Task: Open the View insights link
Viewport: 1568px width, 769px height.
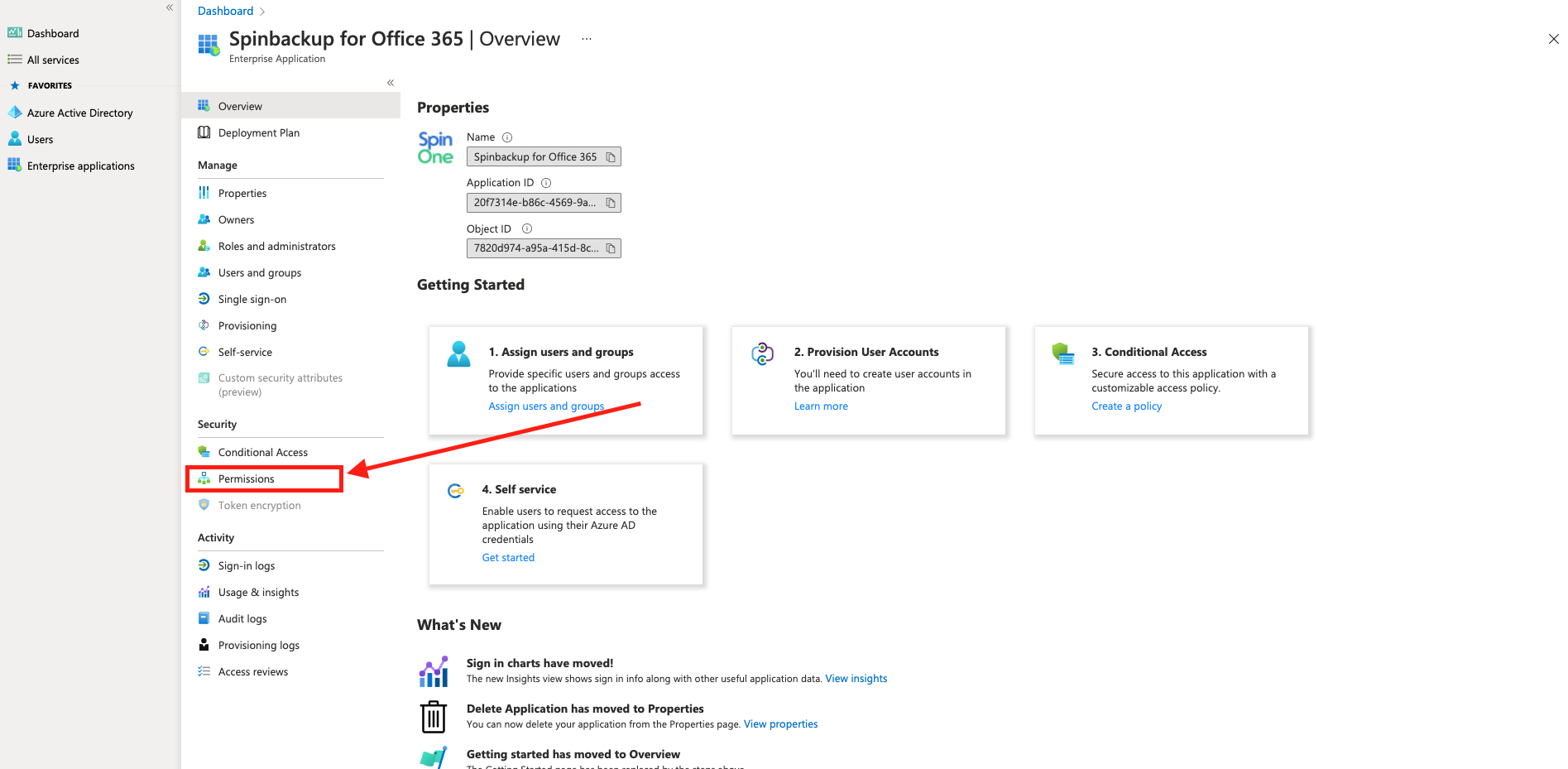Action: click(856, 679)
